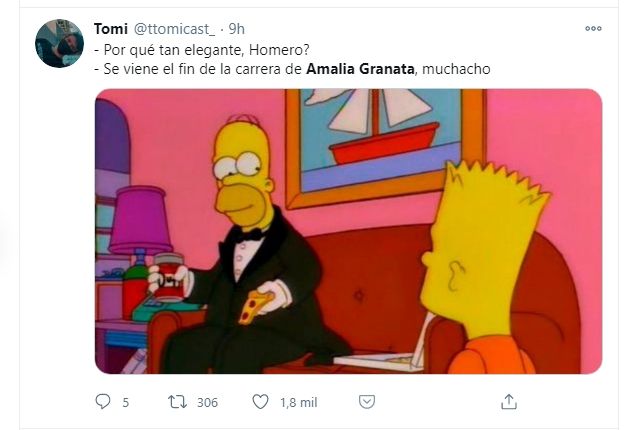Click the pizza slice in Homer's hand
This screenshot has width=636, height=430.
(x=256, y=306)
